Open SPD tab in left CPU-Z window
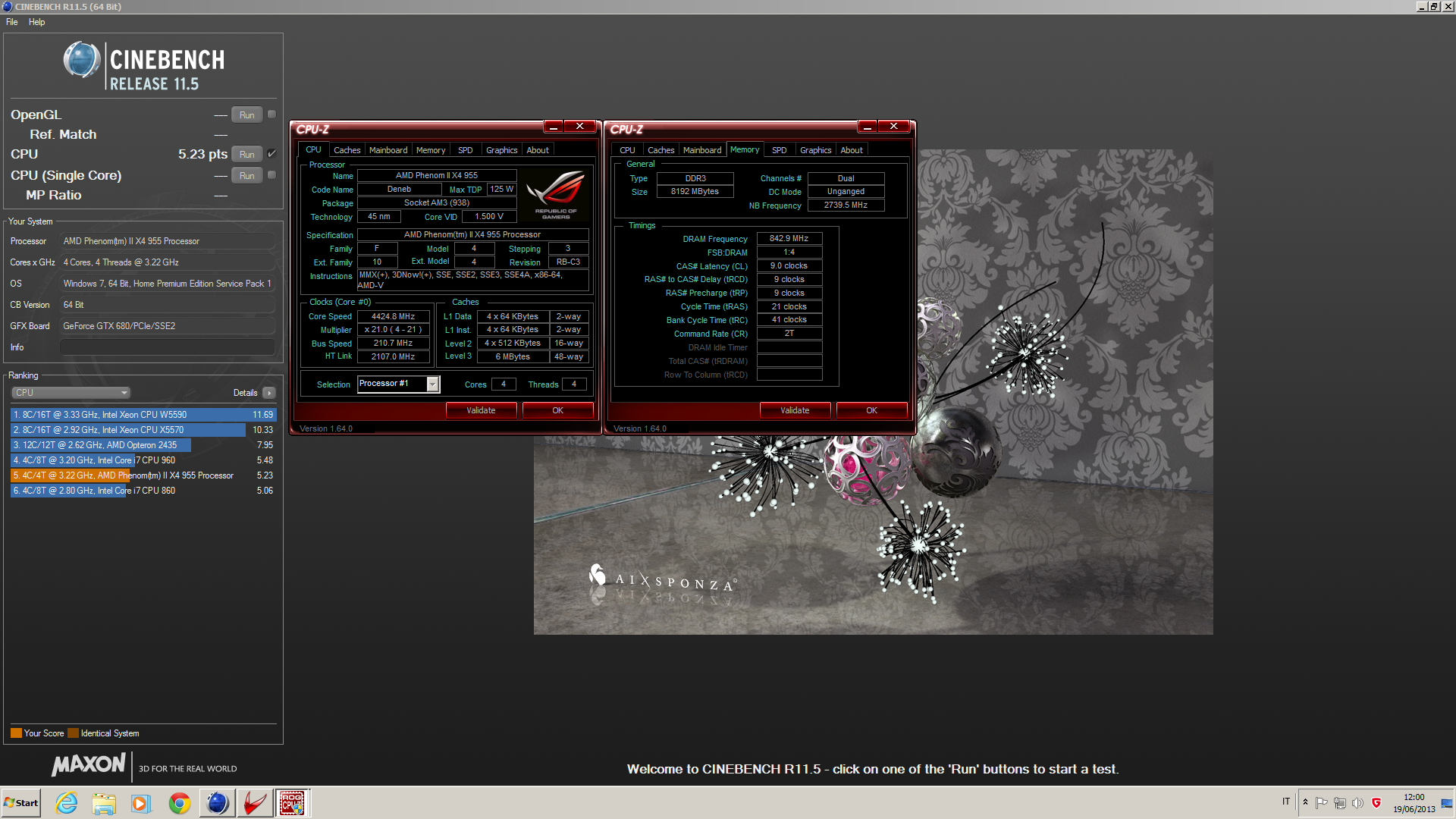The image size is (1456, 819). point(466,150)
